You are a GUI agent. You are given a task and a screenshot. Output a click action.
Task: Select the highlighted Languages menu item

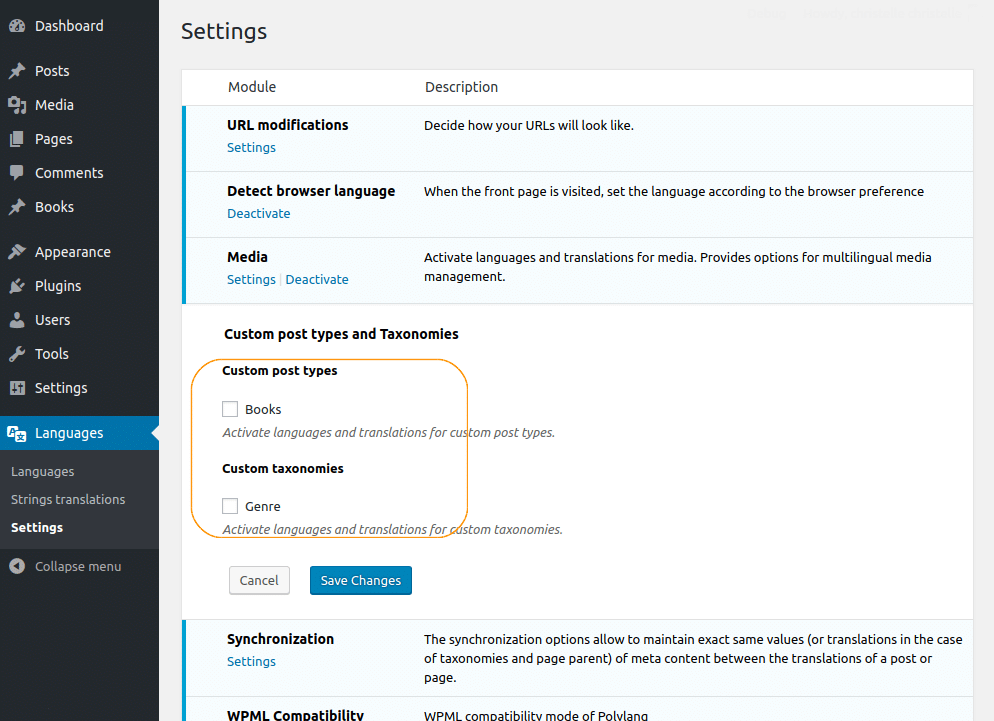point(79,434)
